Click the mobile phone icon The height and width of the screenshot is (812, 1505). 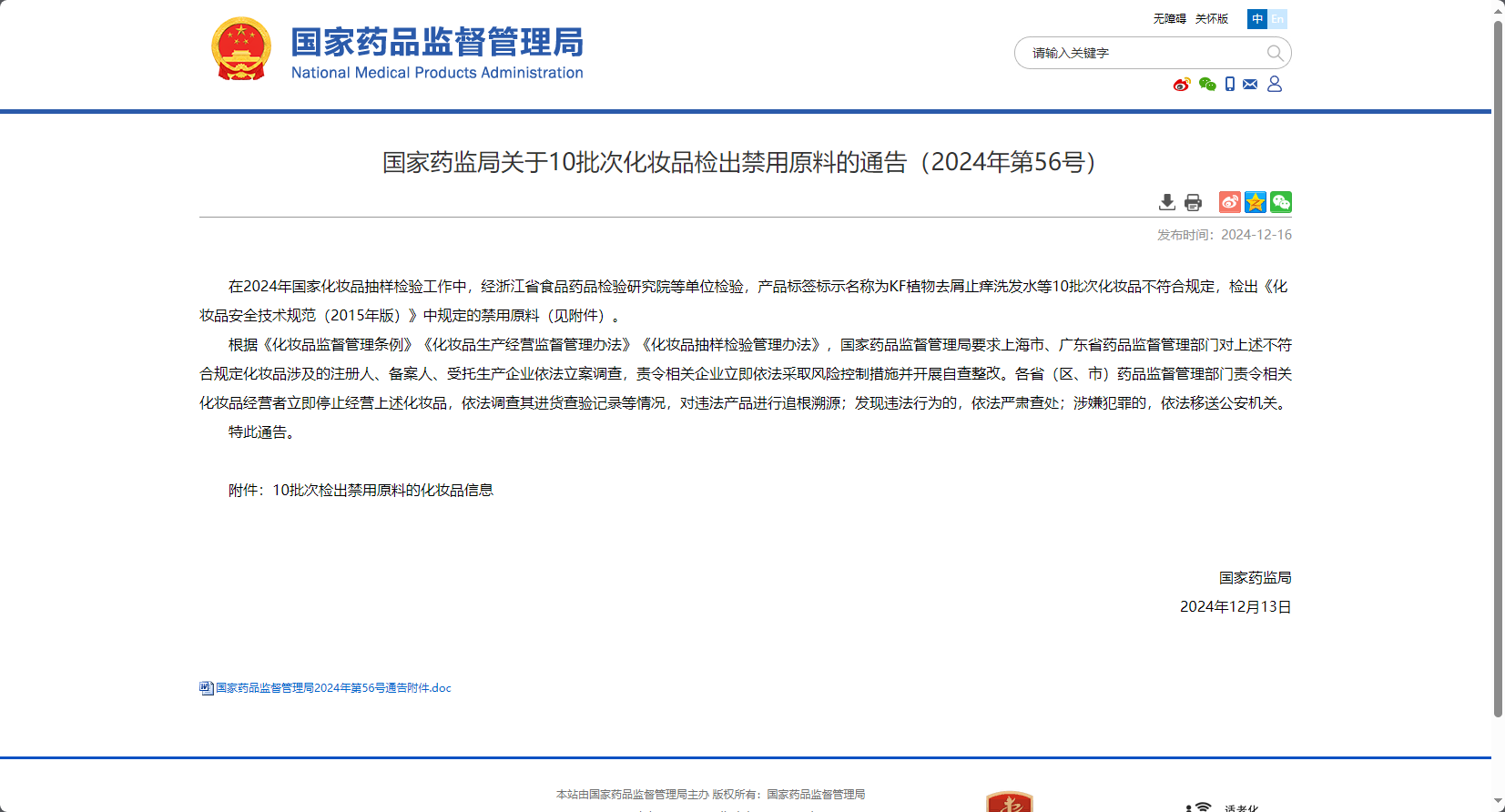1230,85
